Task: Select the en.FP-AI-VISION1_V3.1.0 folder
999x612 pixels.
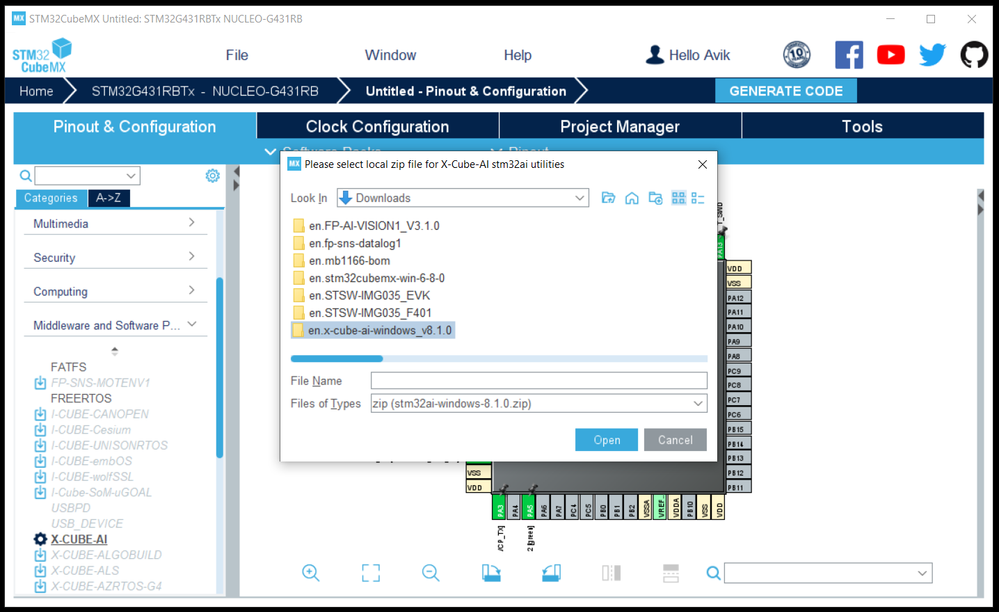Action: (366, 226)
